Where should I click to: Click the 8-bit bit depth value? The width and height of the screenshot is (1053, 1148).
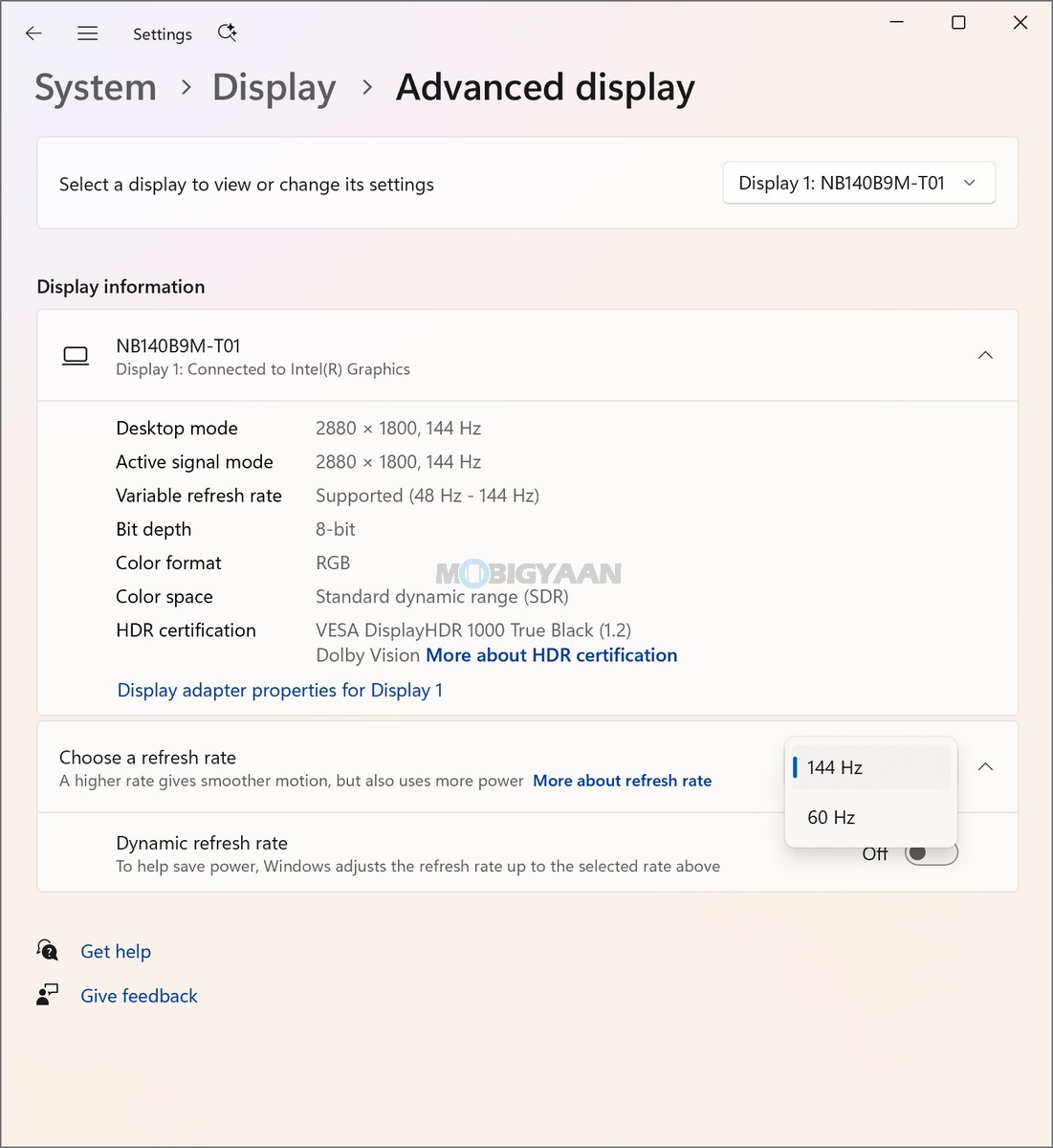pyautogui.click(x=336, y=529)
